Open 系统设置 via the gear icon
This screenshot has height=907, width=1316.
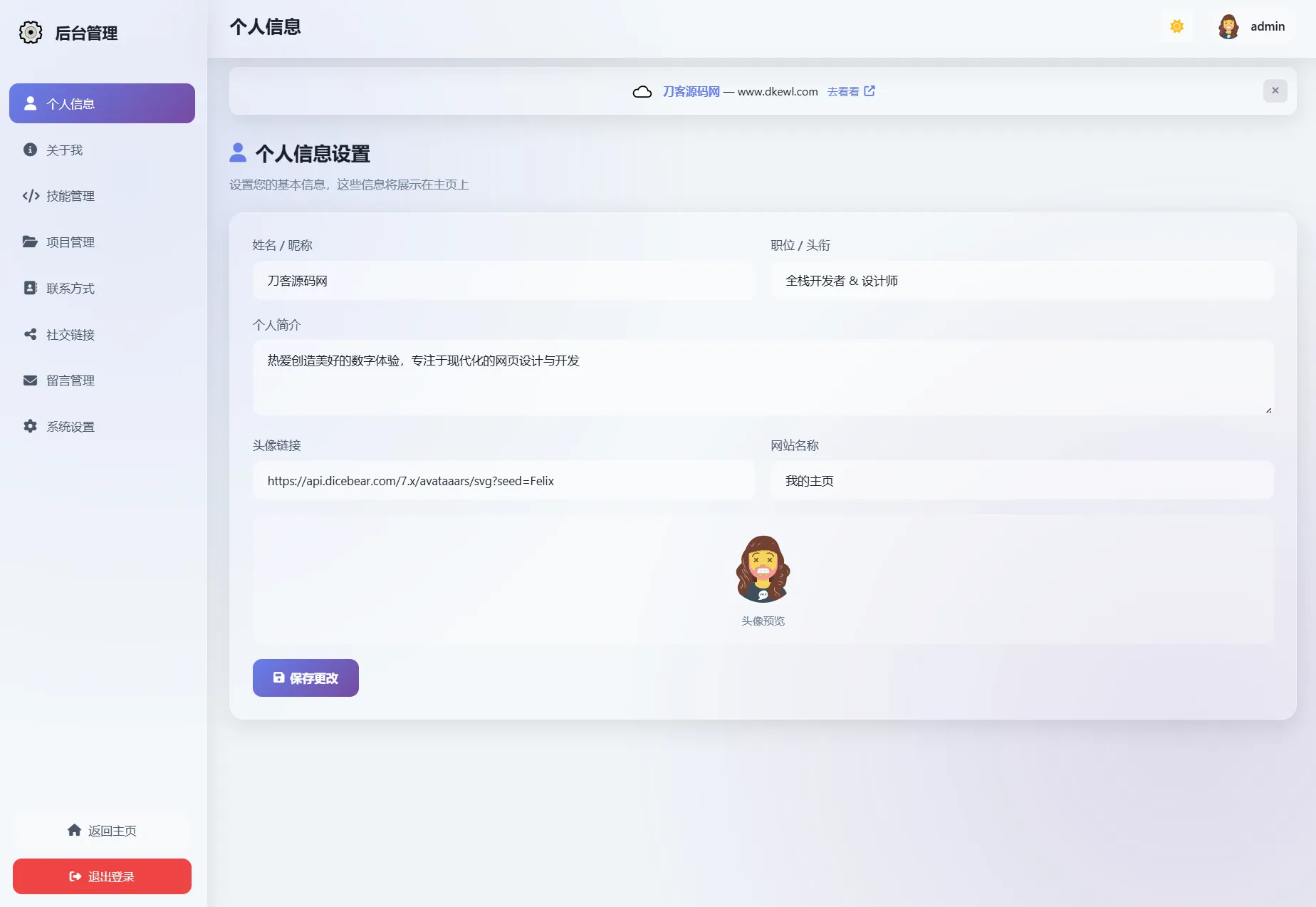pyautogui.click(x=31, y=426)
